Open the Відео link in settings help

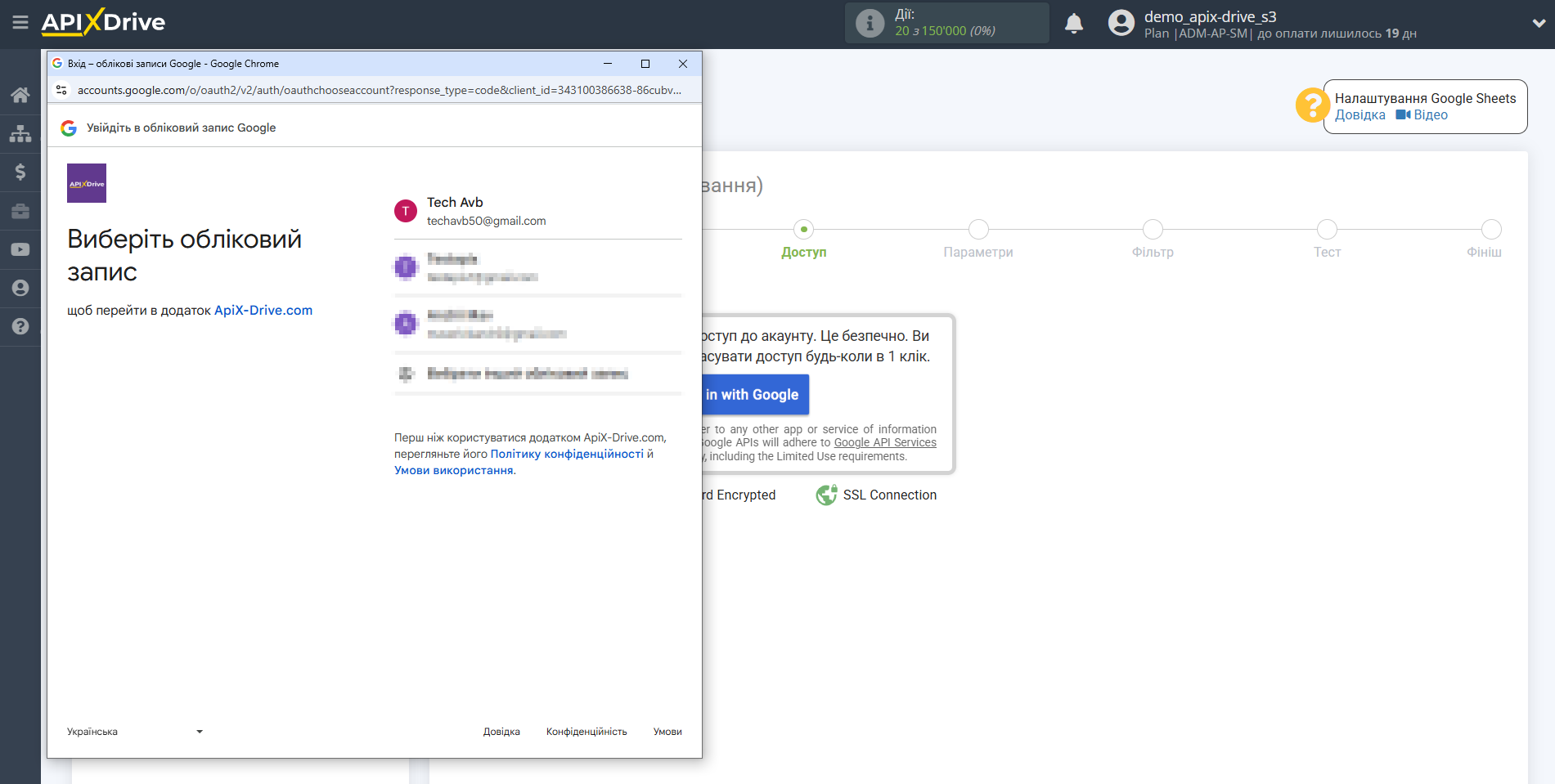click(1422, 115)
